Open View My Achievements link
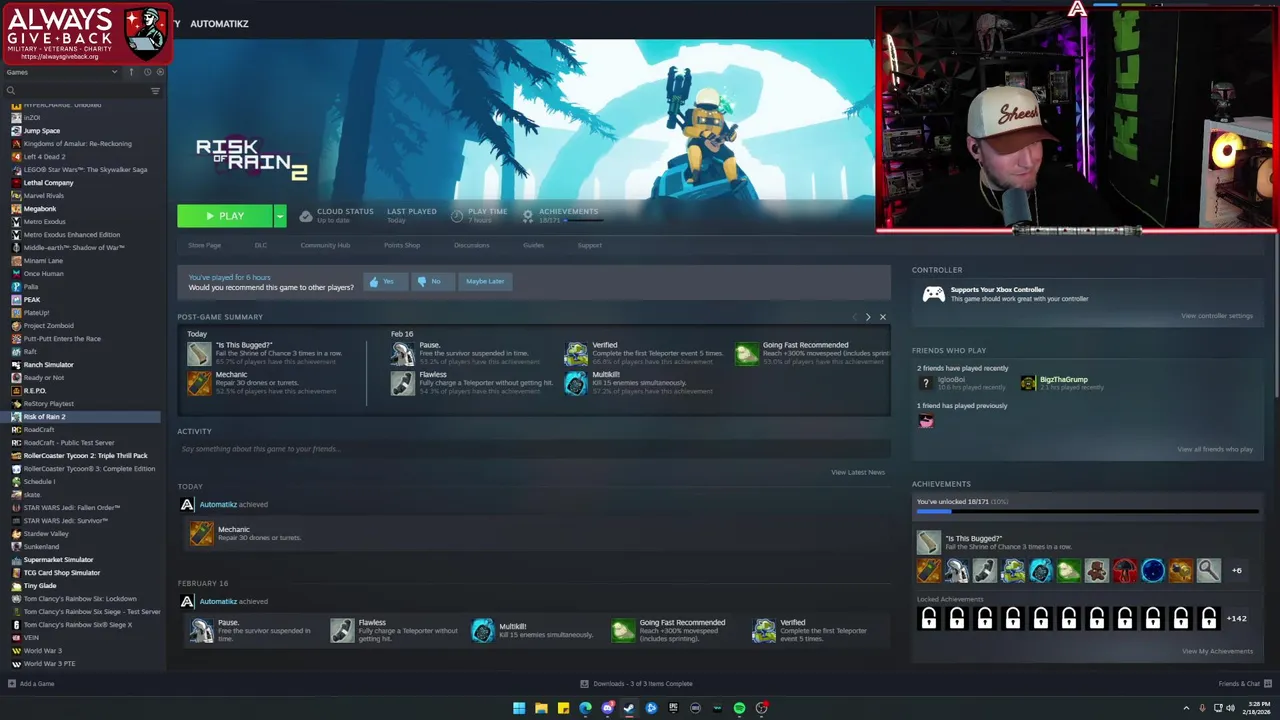1280x720 pixels. (1217, 651)
